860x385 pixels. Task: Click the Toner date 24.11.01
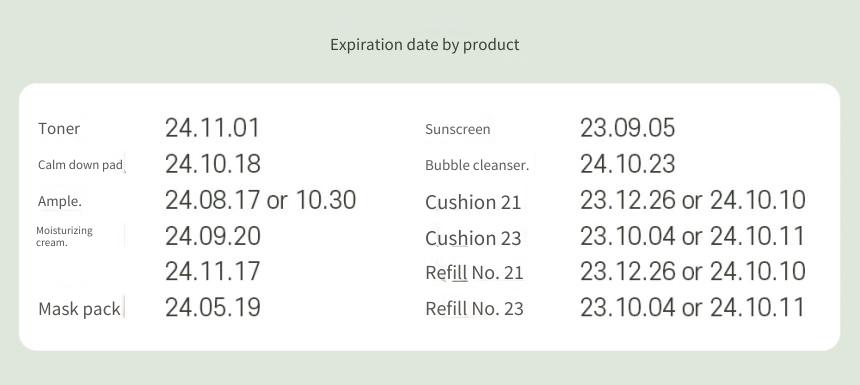point(212,128)
